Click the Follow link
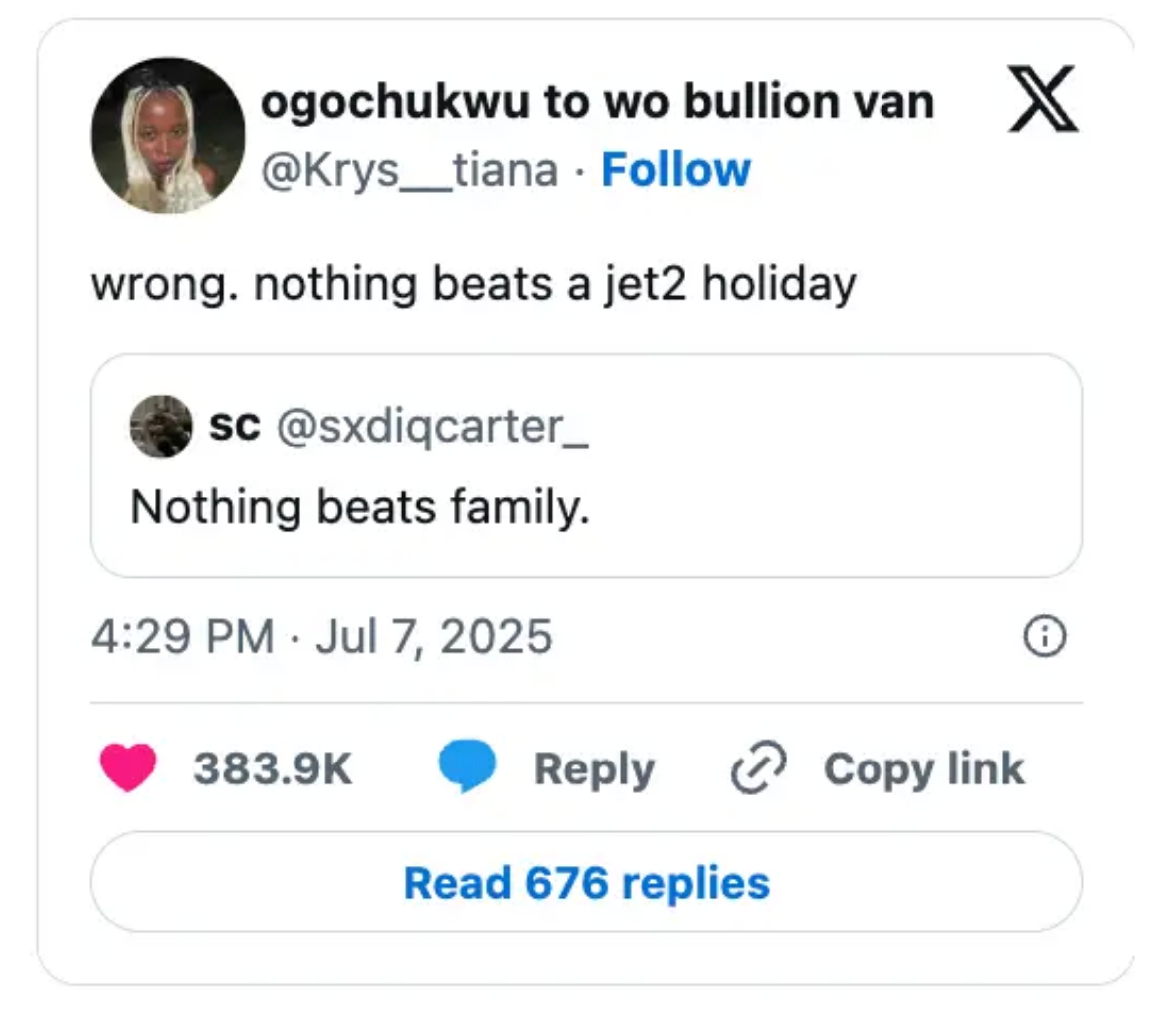Image resolution: width=1176 pixels, height=1016 pixels. coord(677,170)
